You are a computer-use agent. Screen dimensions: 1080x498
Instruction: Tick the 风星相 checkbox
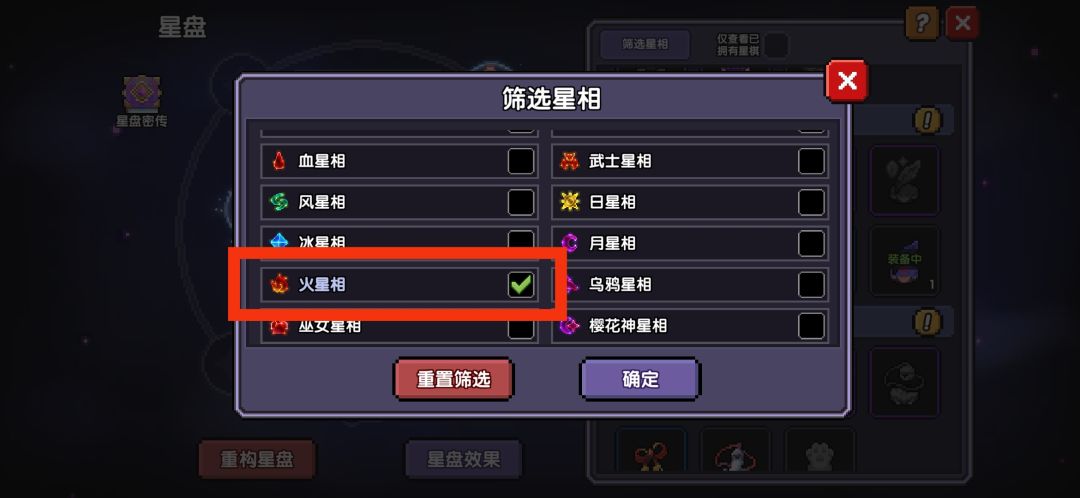(x=521, y=202)
